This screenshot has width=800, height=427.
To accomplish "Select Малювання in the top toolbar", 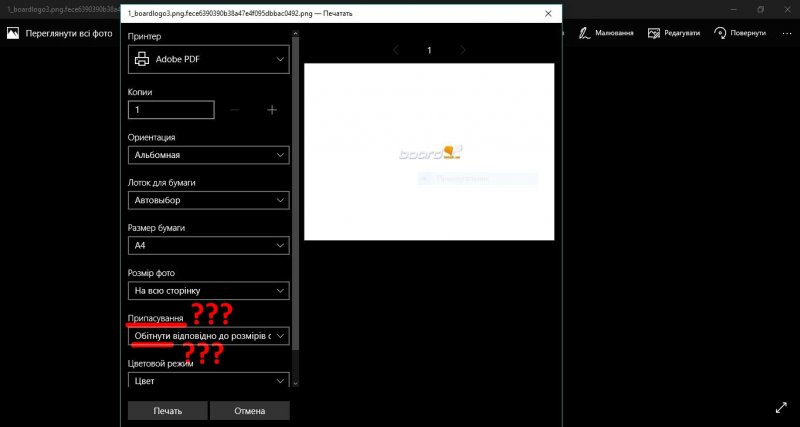I will point(606,33).
